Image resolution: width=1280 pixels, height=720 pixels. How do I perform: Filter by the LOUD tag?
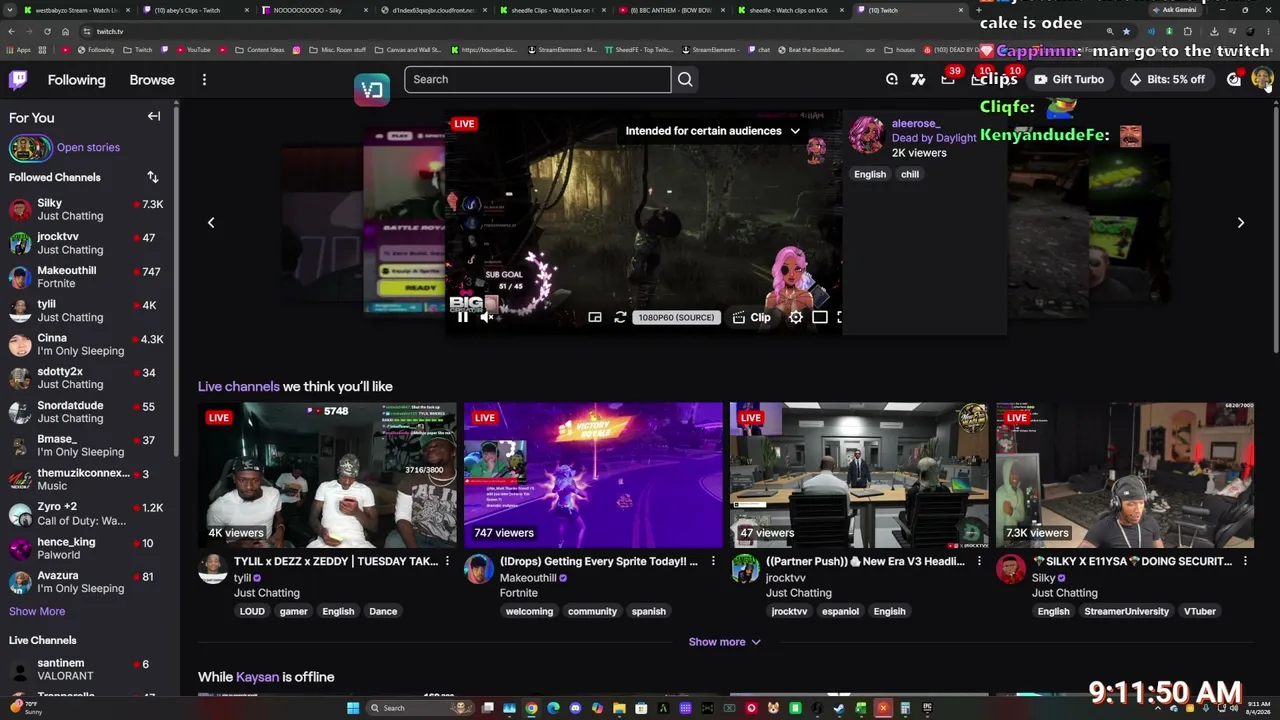(x=252, y=611)
